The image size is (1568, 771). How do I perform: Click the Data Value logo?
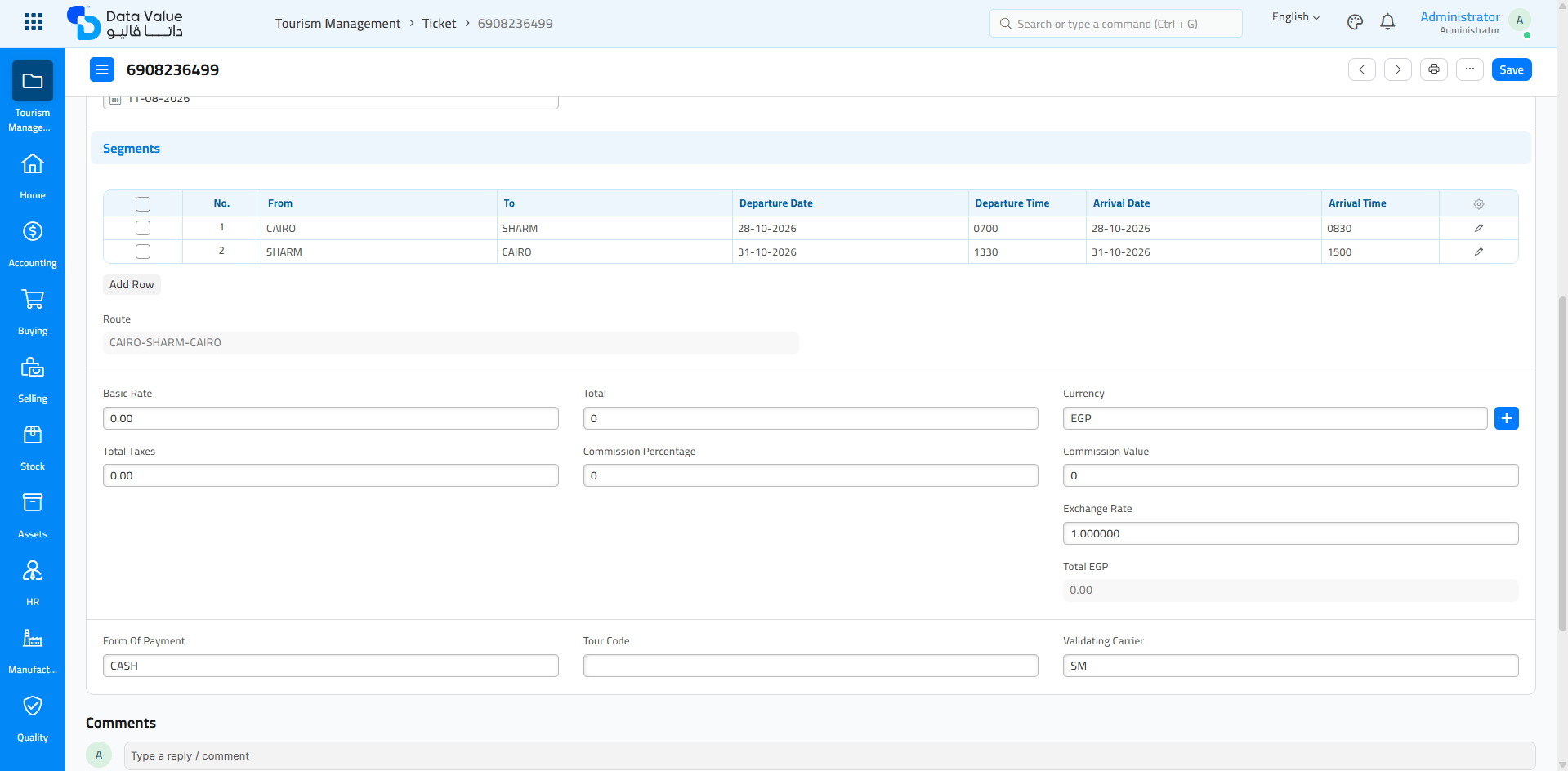point(125,23)
